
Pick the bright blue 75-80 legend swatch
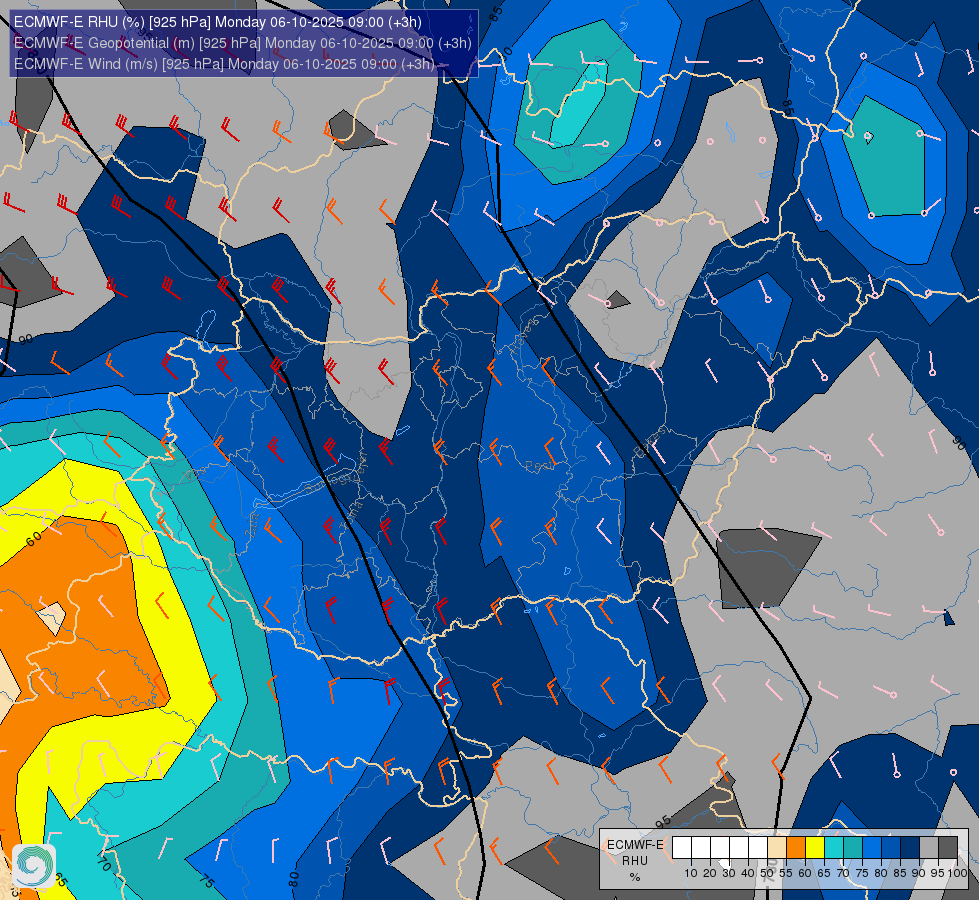click(x=872, y=847)
